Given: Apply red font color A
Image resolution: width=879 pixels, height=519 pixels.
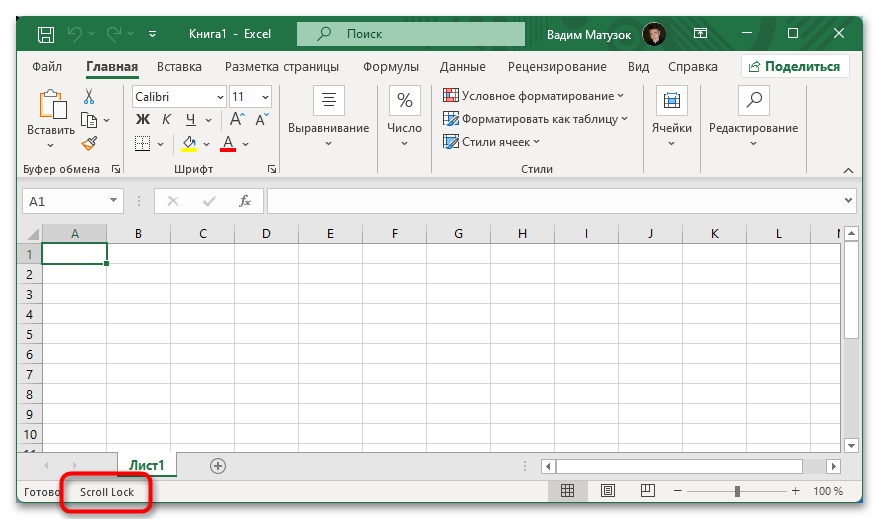Looking at the screenshot, I should coord(228,143).
